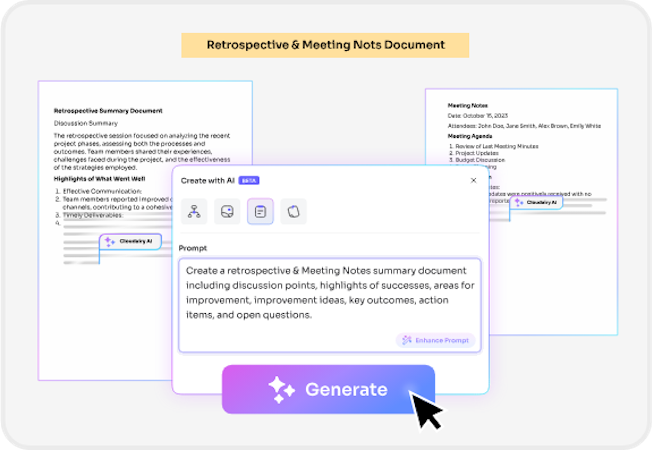The width and height of the screenshot is (653, 450).
Task: Select the diagram/flowchart icon in Create with AI
Action: (194, 211)
